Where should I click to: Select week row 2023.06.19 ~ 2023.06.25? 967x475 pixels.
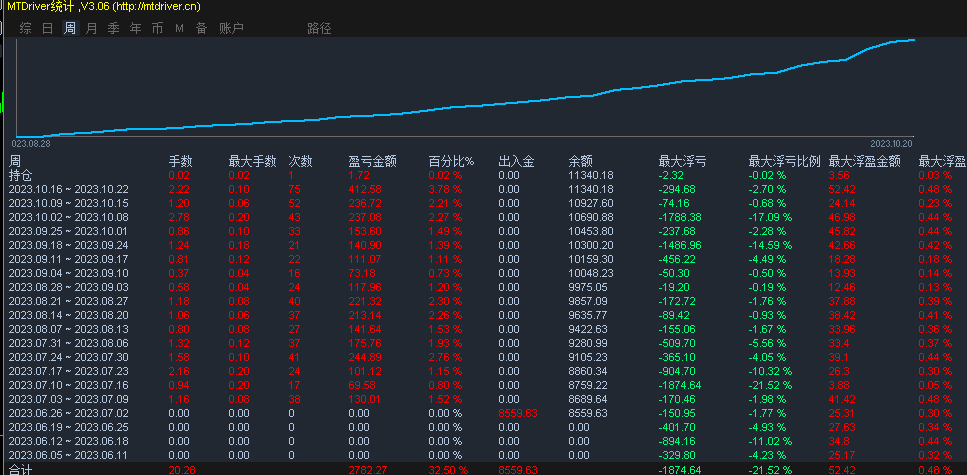tap(68, 427)
